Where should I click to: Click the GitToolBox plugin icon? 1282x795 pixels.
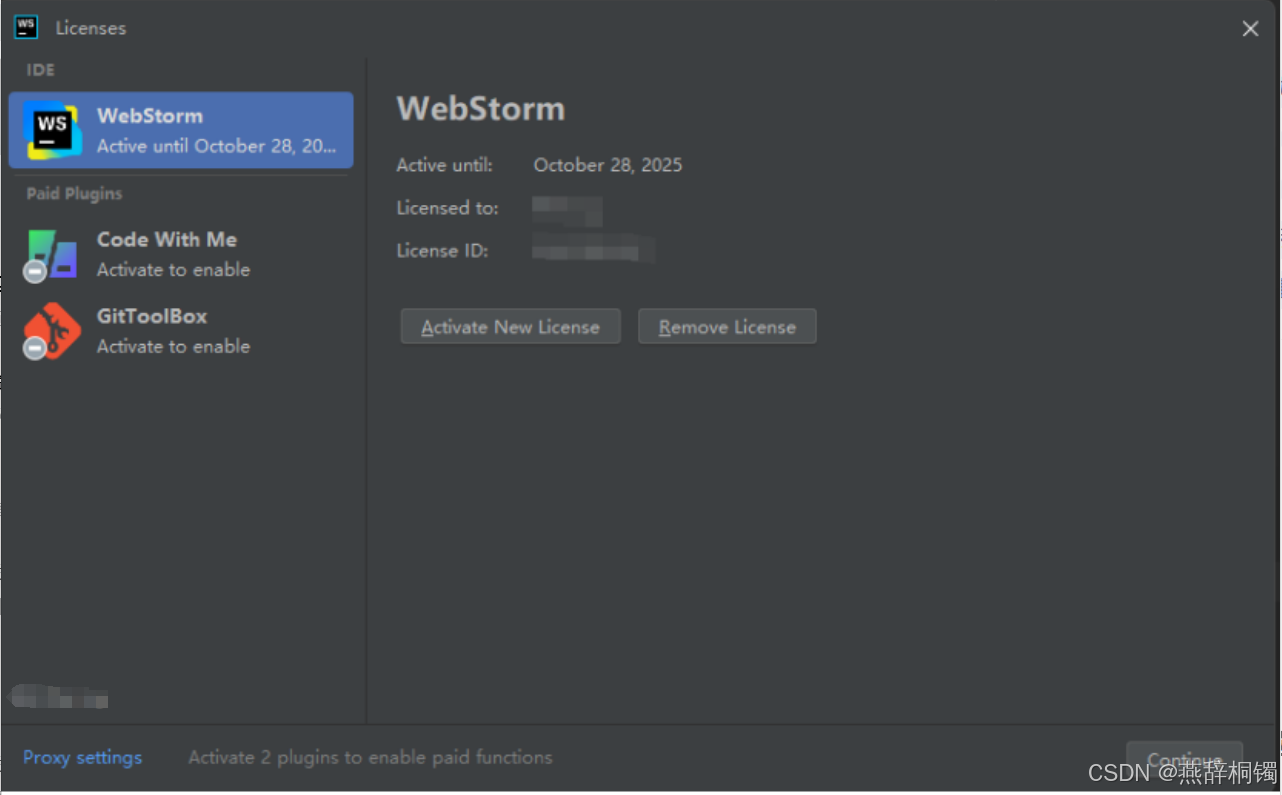click(50, 331)
